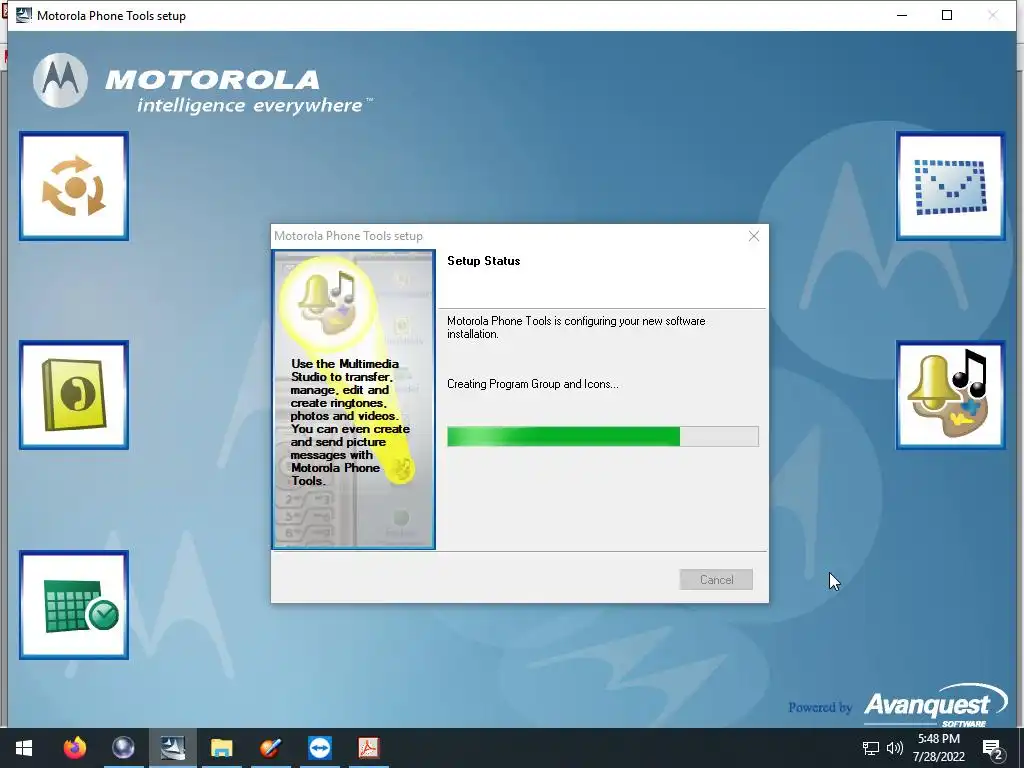Click the setup window title bar icon
Viewport: 1024px width, 768px height.
click(x=24, y=15)
